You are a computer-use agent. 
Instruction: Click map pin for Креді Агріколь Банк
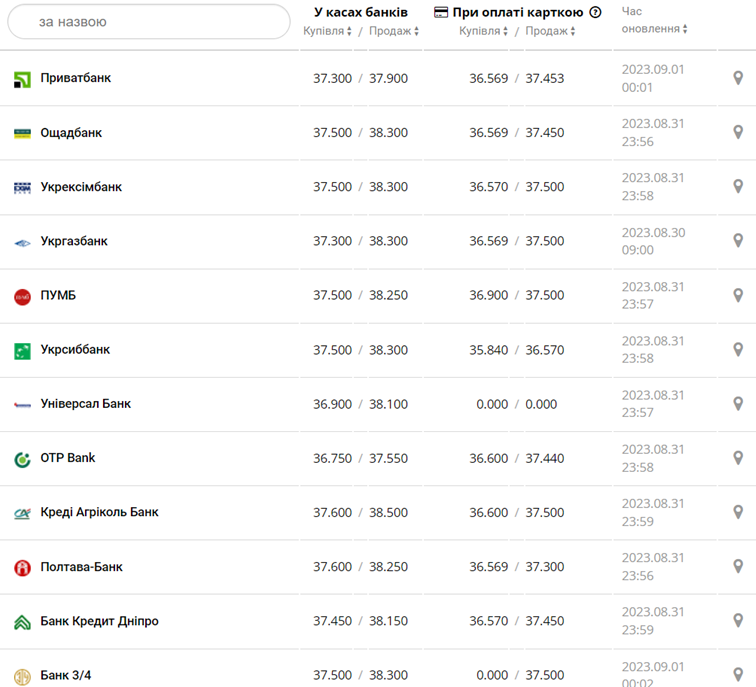coord(738,513)
